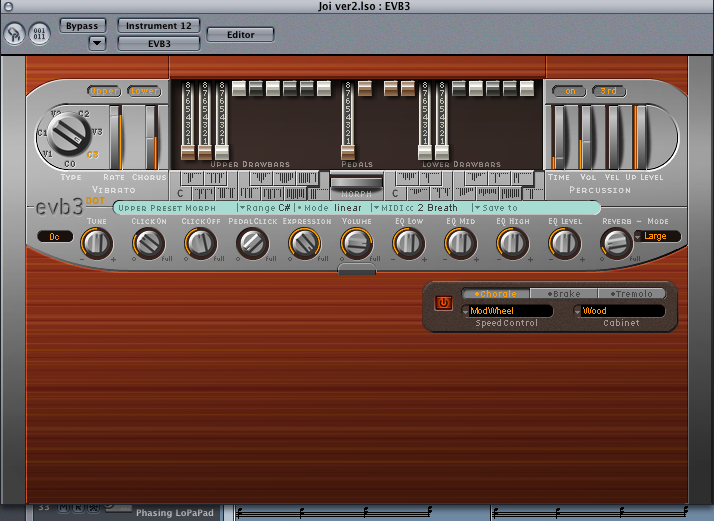The image size is (714, 521).
Task: Click the Editor view button
Action: (x=240, y=35)
